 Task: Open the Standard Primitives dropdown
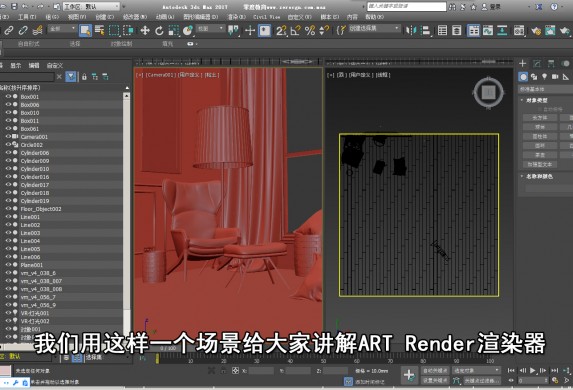(x=545, y=89)
